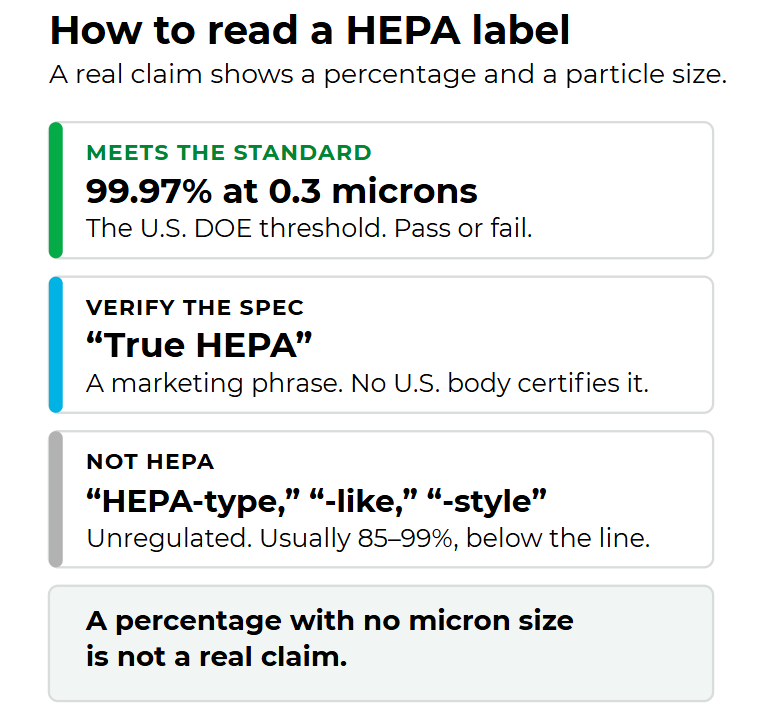Click the blue accent bar on second card
The height and width of the screenshot is (728, 761).
[x=56, y=345]
